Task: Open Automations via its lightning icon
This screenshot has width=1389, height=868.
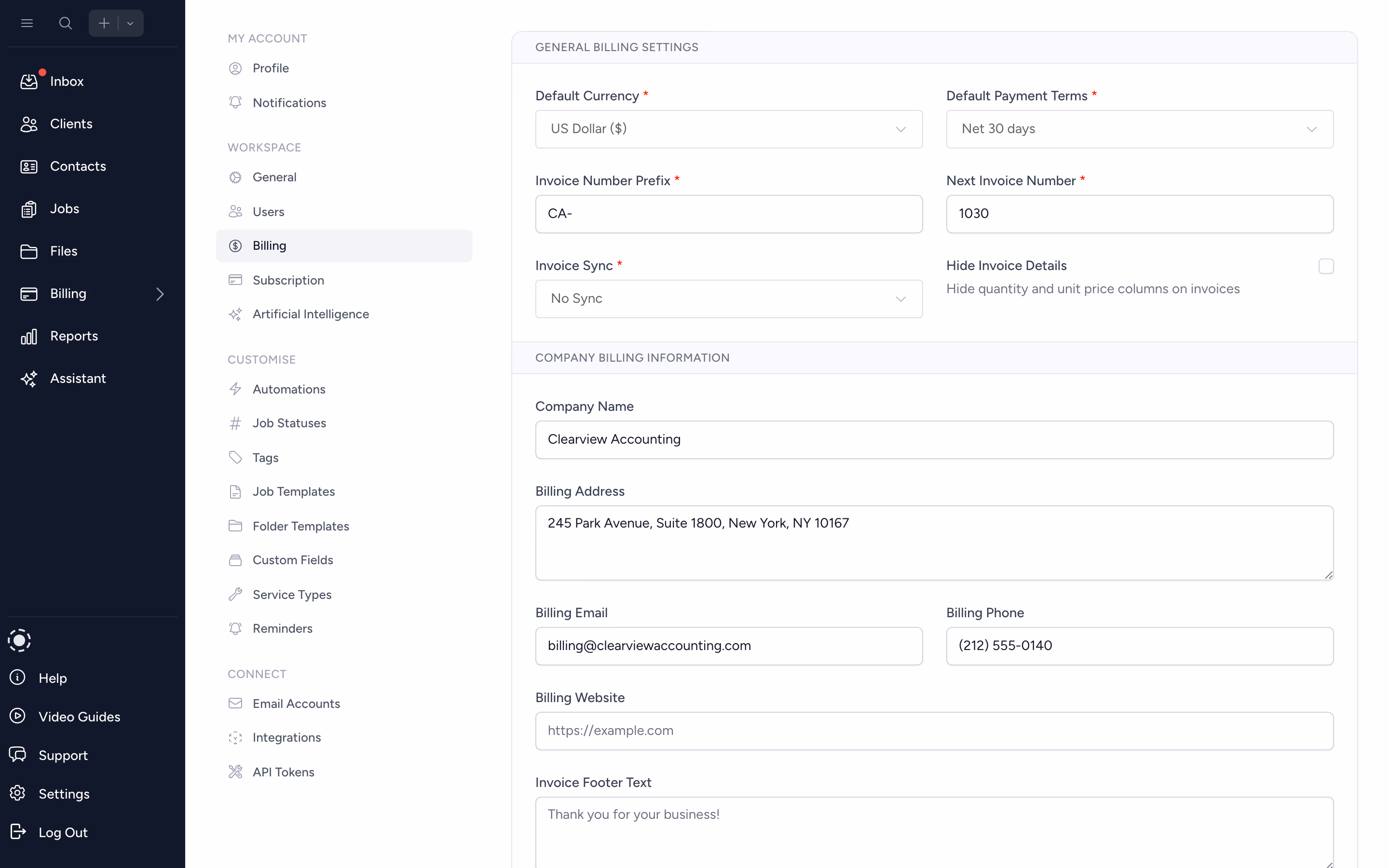Action: coord(235,389)
